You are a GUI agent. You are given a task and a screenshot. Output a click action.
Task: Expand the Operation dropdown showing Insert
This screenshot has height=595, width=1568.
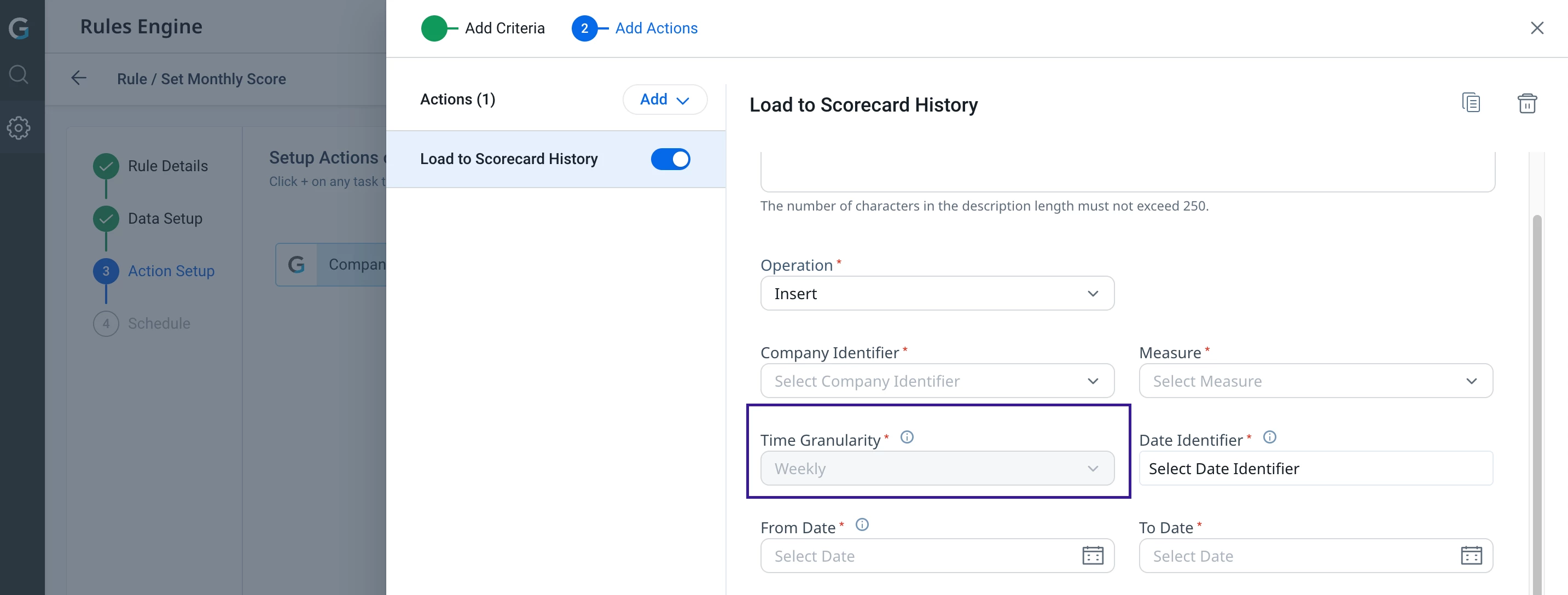pyautogui.click(x=937, y=294)
